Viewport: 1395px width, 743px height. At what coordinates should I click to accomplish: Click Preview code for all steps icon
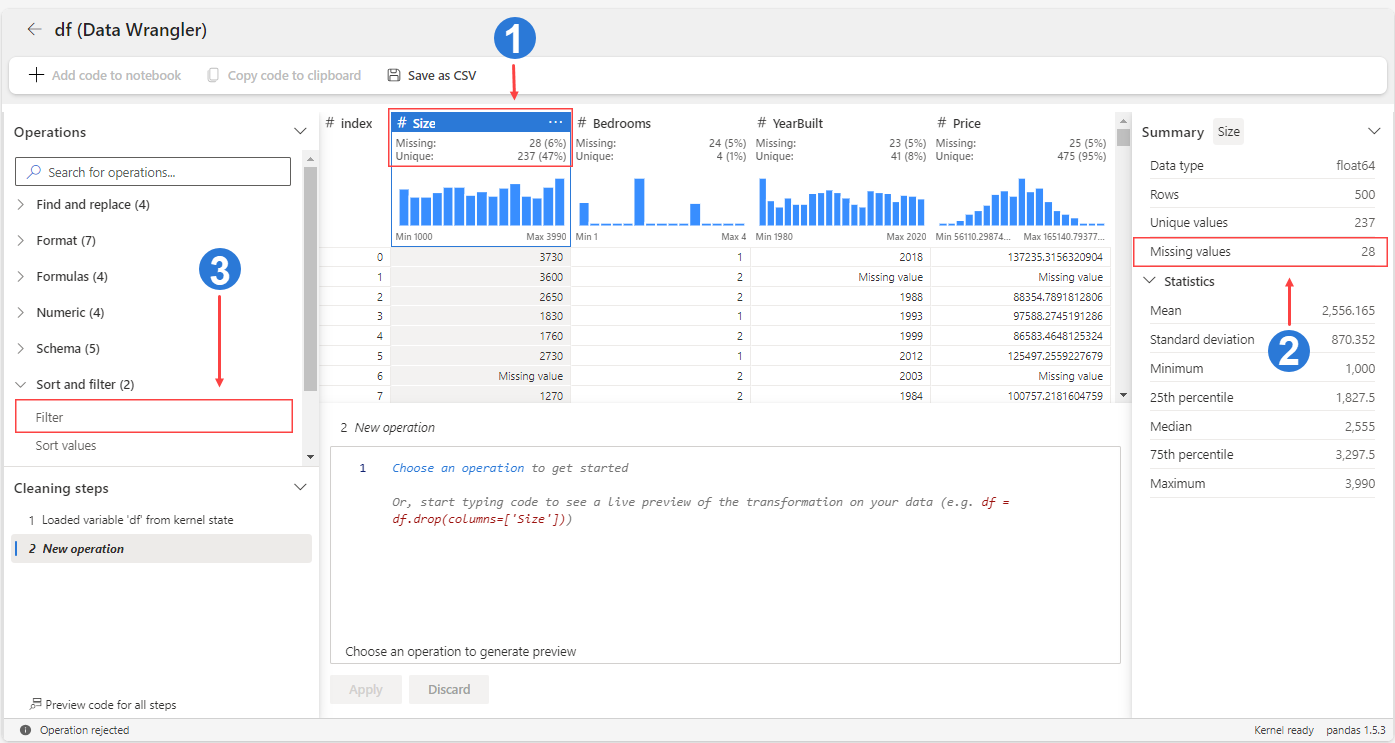pos(36,704)
